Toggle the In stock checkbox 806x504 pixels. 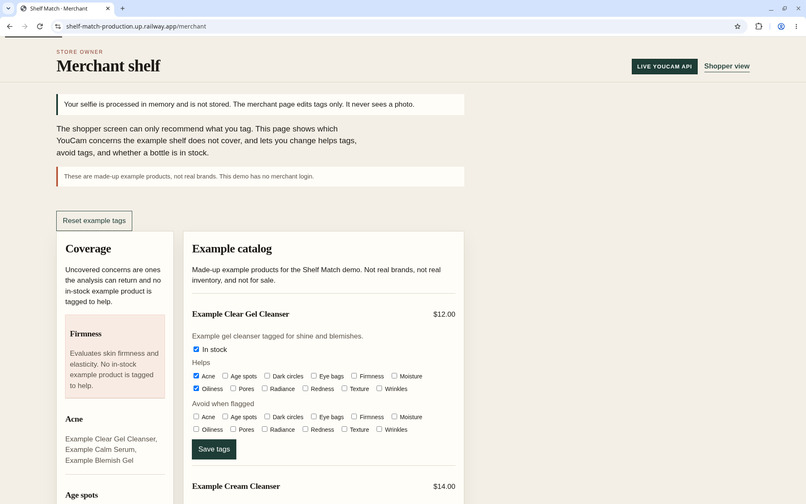pyautogui.click(x=196, y=349)
